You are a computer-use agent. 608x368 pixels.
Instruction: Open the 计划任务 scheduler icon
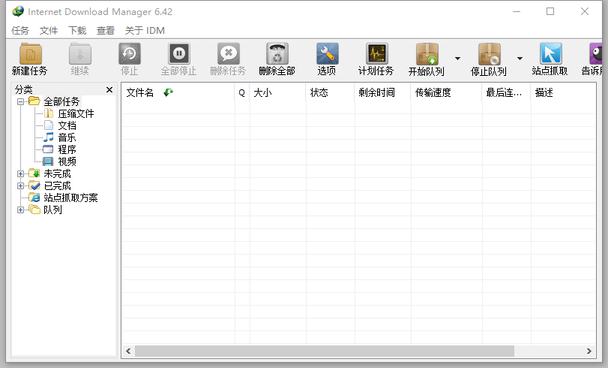(x=377, y=54)
